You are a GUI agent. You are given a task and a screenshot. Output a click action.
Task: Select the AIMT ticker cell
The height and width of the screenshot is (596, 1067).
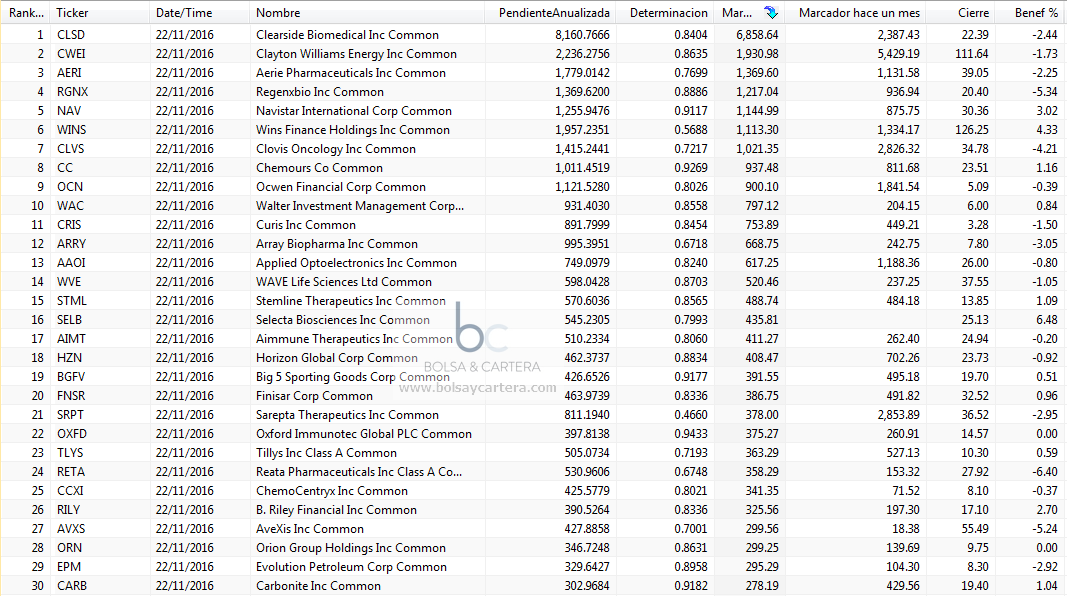coord(71,340)
